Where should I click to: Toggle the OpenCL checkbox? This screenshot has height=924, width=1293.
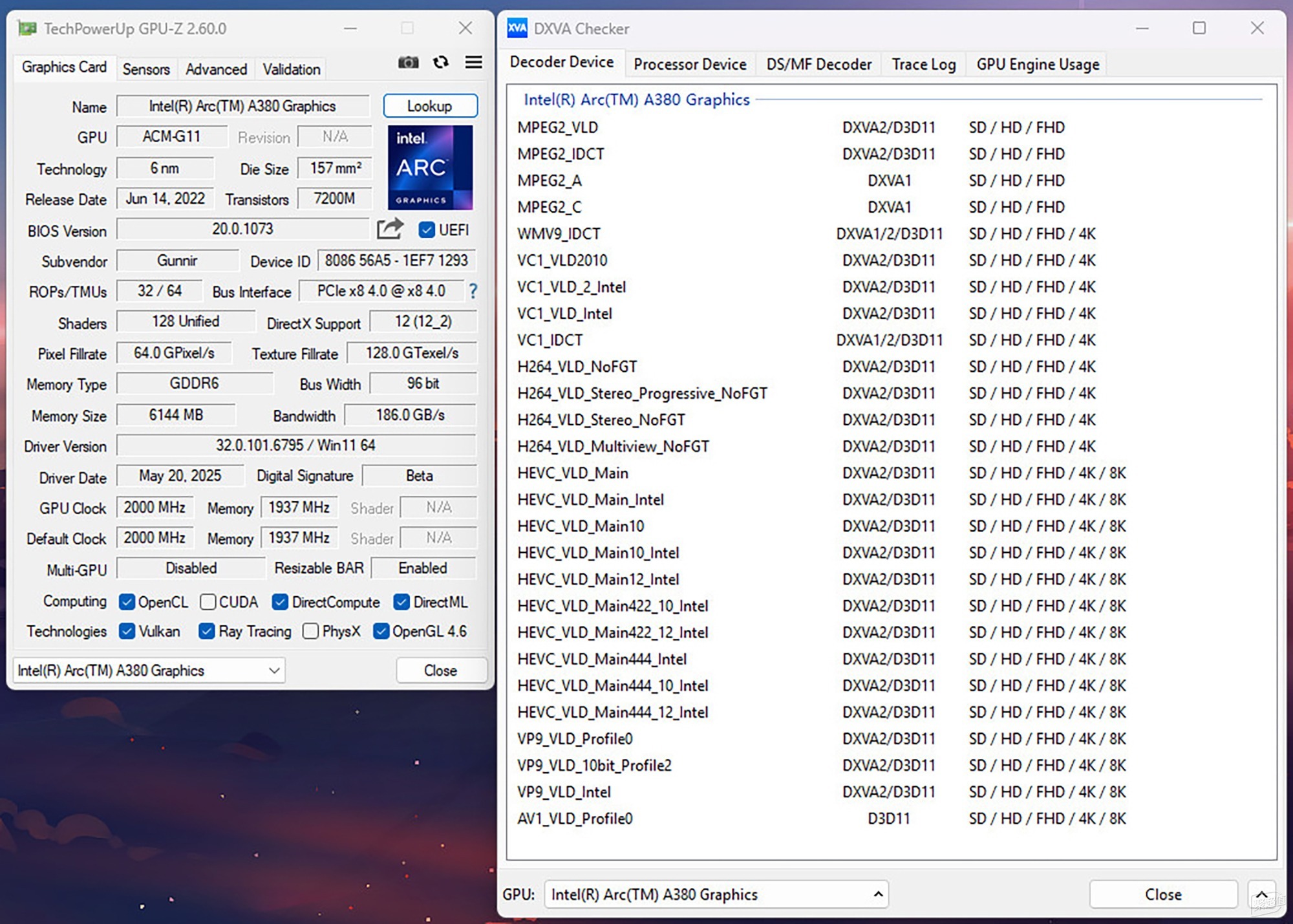tap(127, 602)
